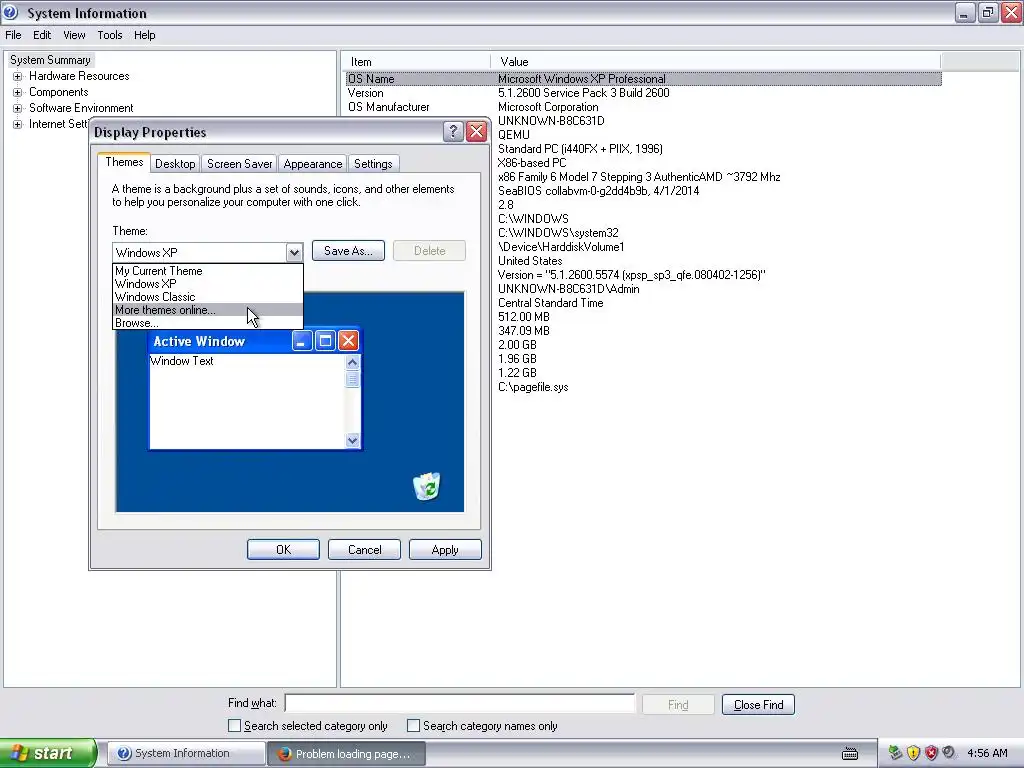Click the preview Active Window red close icon
The image size is (1024, 768).
(x=349, y=341)
